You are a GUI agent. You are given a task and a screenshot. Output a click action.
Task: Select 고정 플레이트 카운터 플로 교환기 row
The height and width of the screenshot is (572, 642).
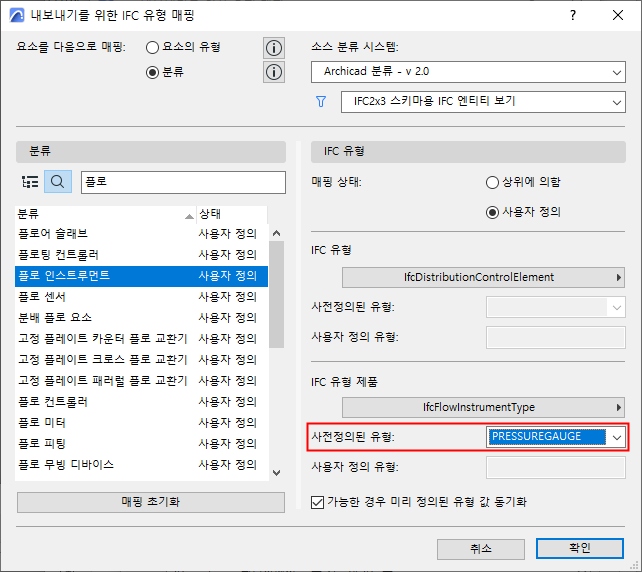(x=142, y=339)
